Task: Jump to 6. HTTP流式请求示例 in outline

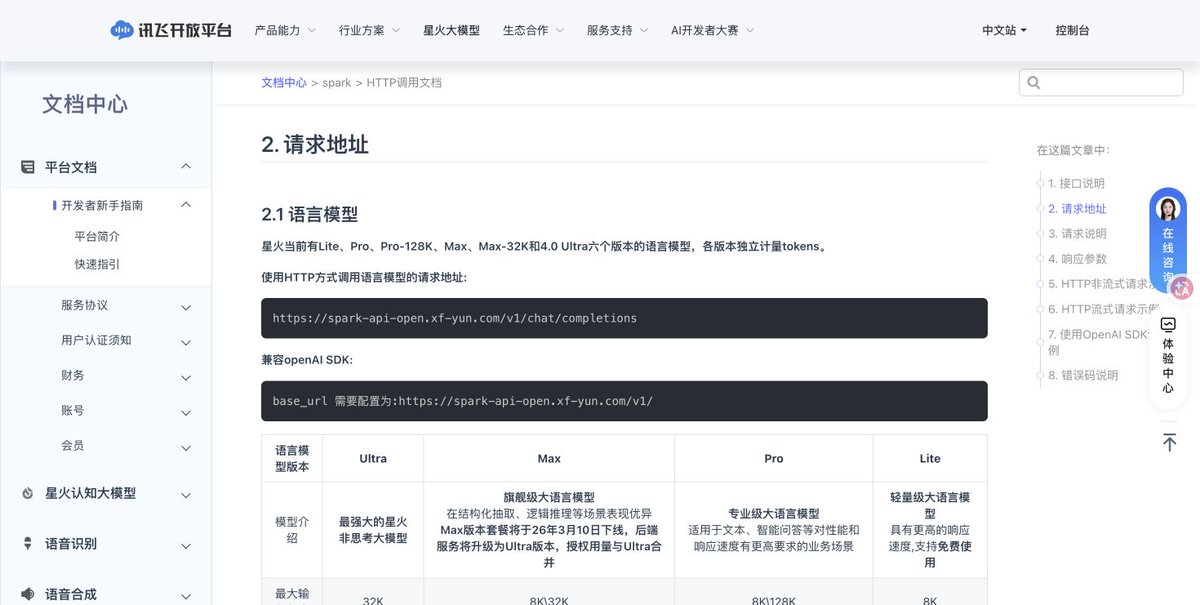Action: [x=1102, y=309]
